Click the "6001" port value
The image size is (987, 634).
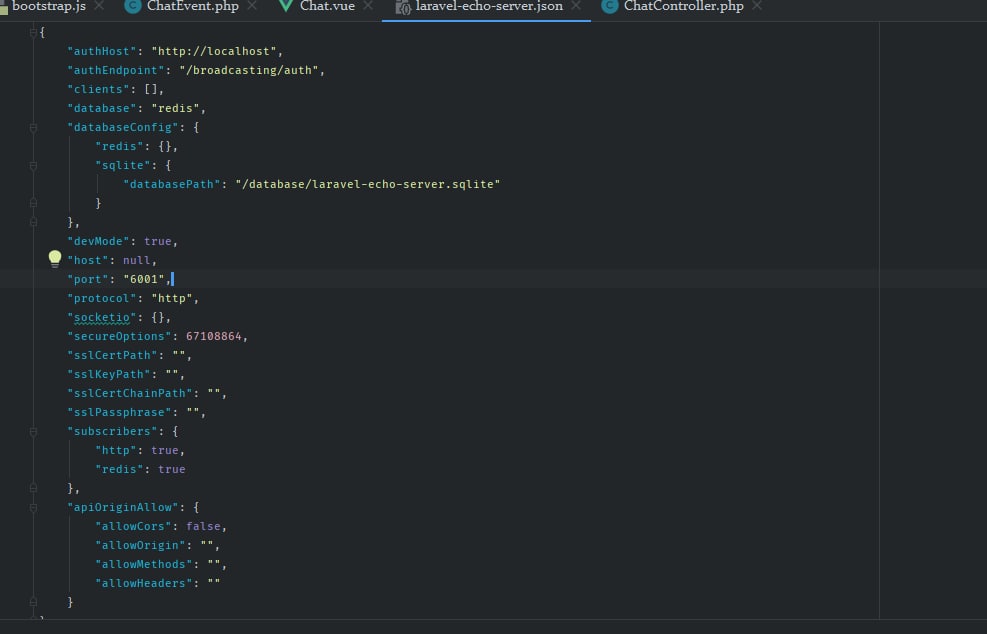click(x=144, y=279)
